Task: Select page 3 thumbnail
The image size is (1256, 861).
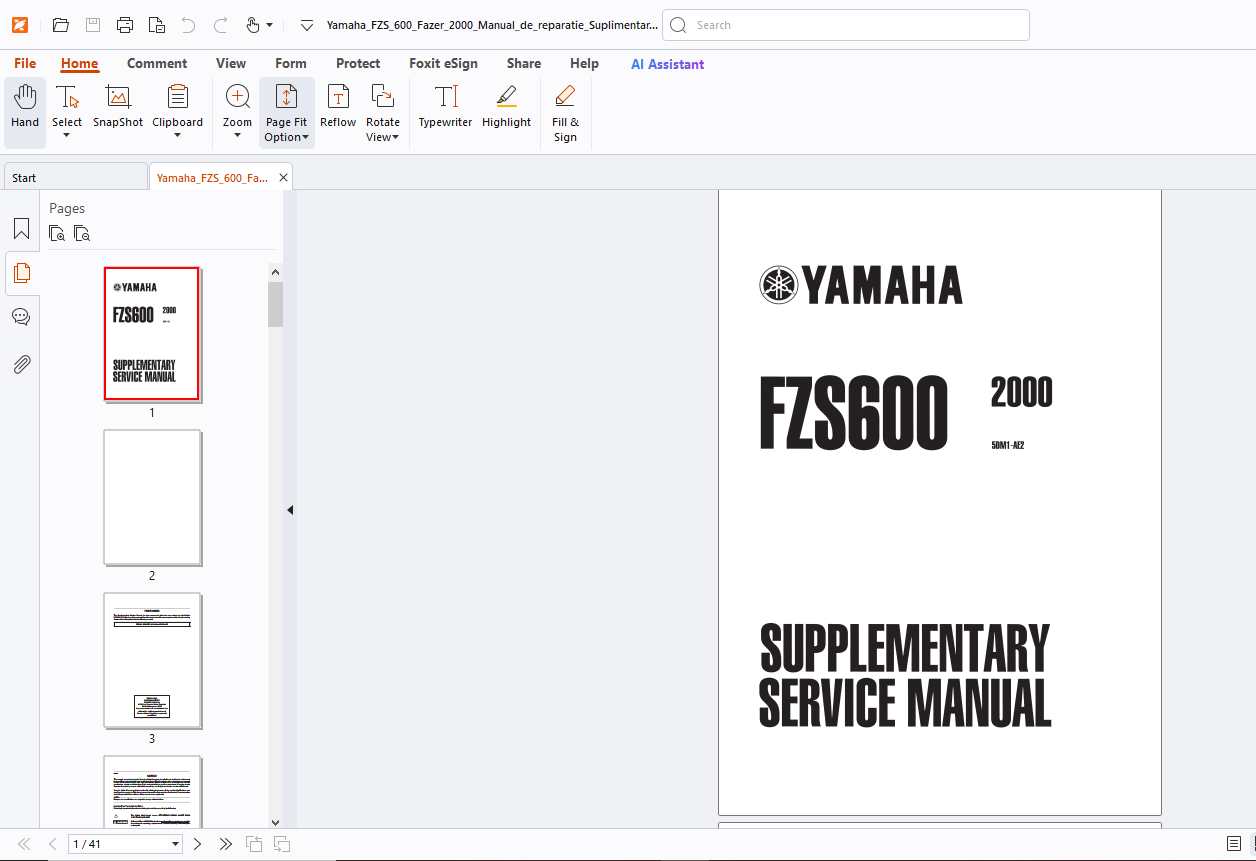Action: 152,660
